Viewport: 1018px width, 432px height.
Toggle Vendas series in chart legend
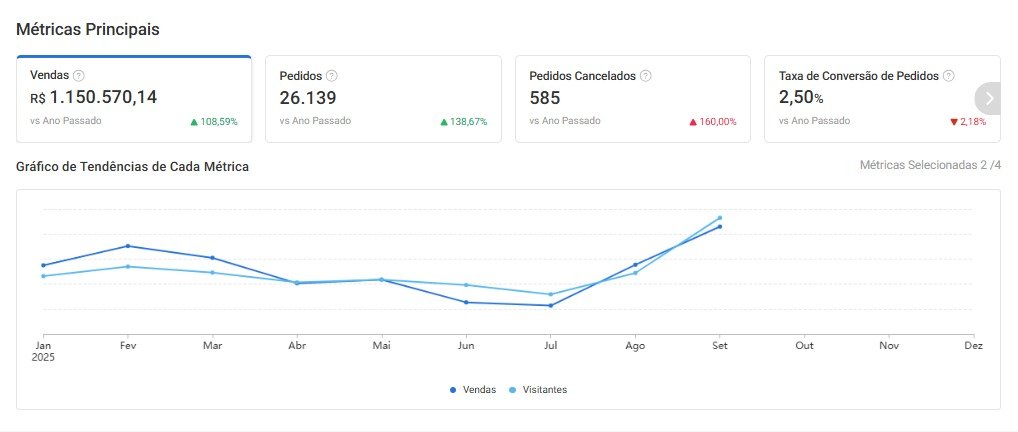[x=474, y=390]
